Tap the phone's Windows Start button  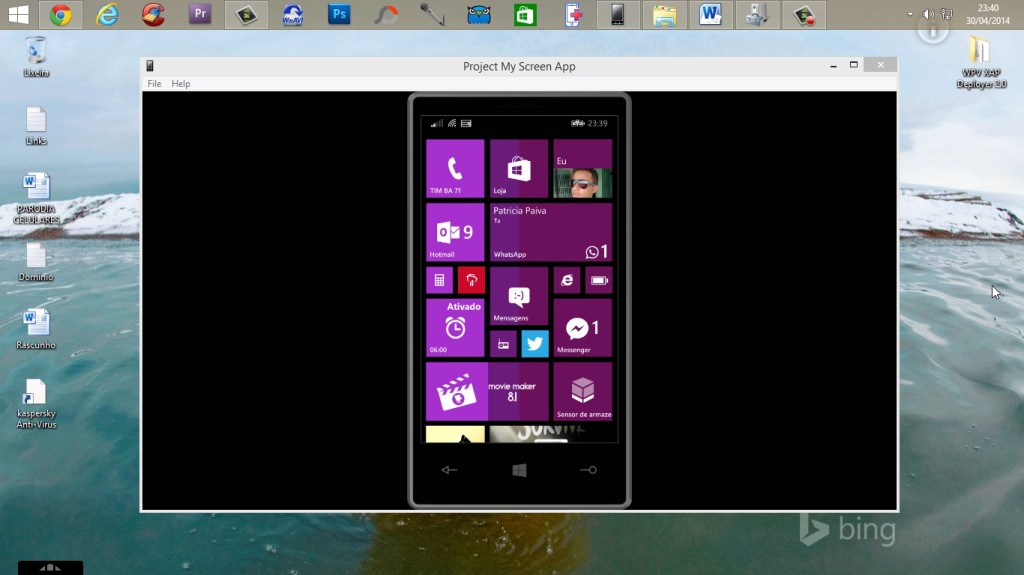pos(519,470)
